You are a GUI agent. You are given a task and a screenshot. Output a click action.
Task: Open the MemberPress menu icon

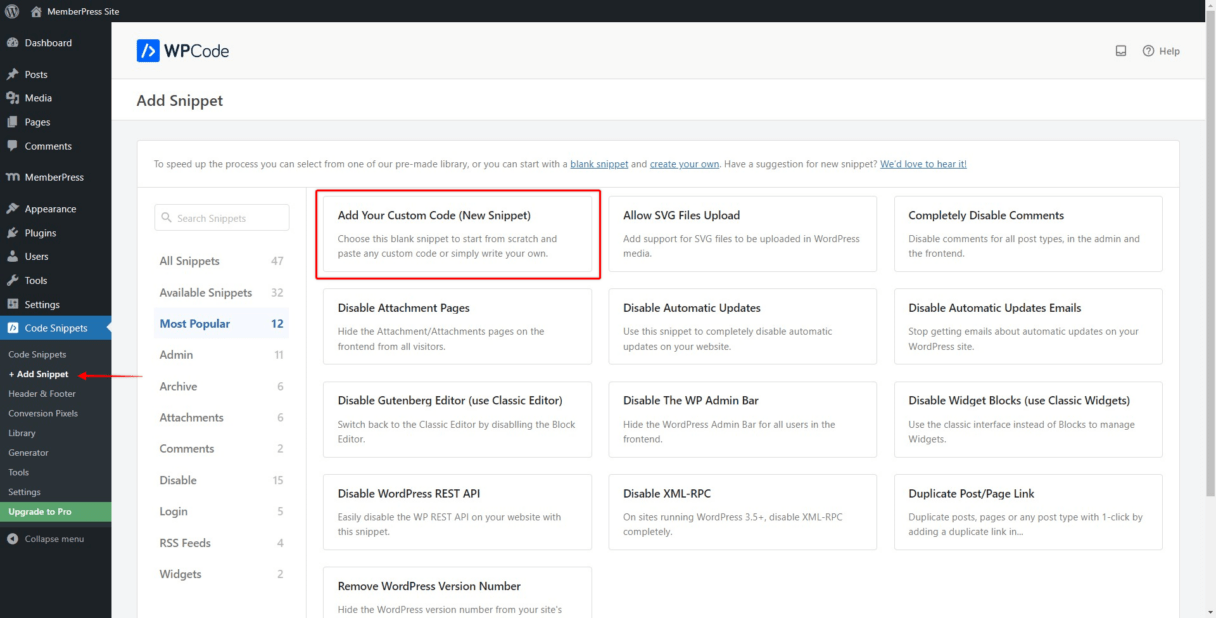(13, 177)
